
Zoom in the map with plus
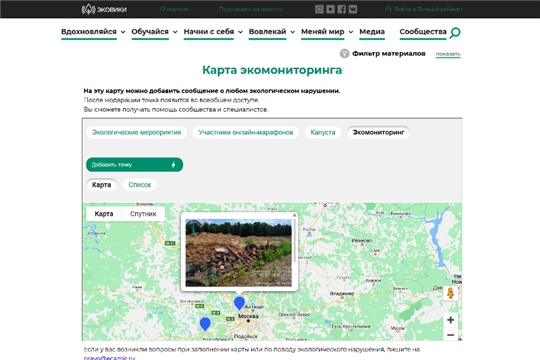point(450,320)
